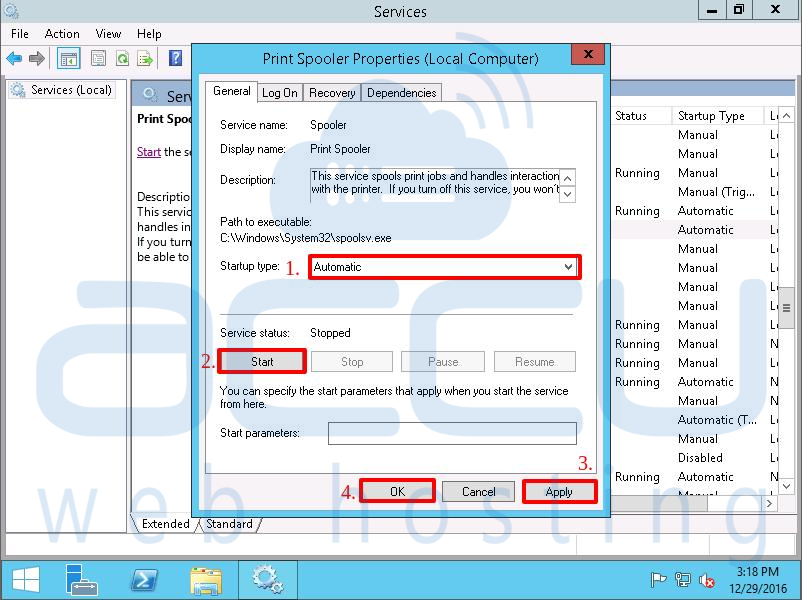Open the Startup type dropdown

(x=444, y=267)
